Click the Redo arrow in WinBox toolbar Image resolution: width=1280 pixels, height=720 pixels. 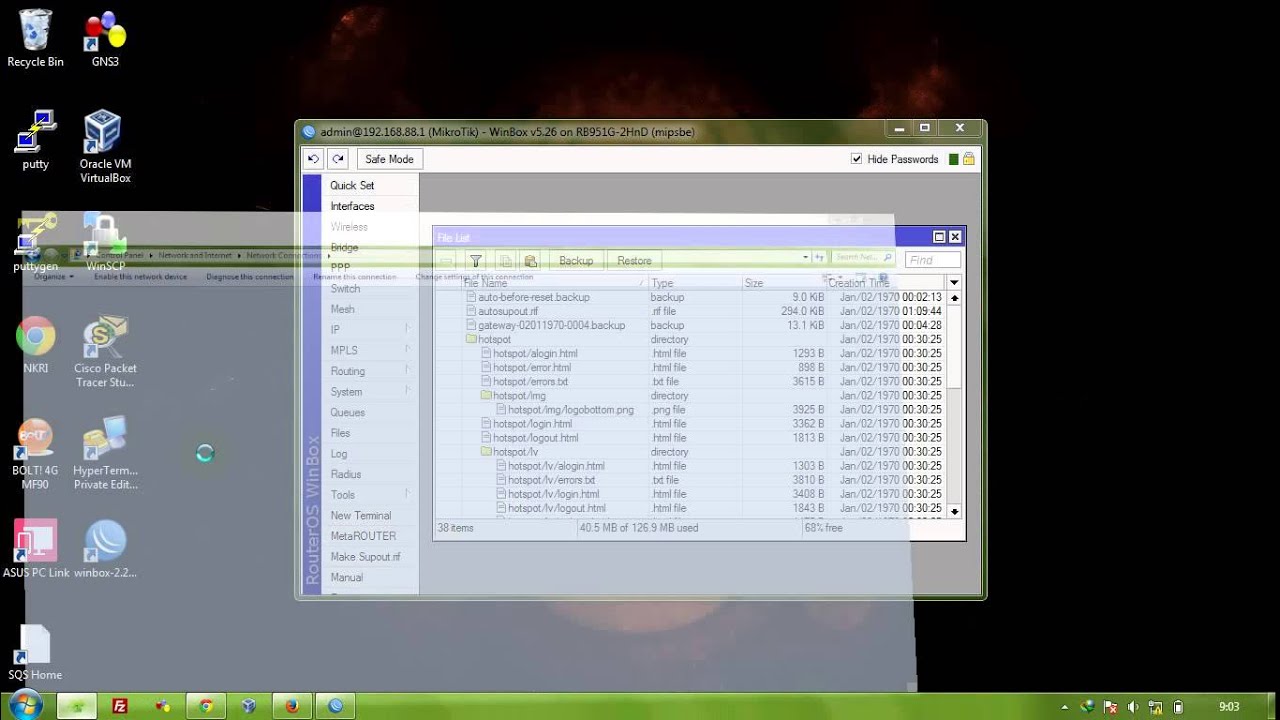tap(338, 159)
